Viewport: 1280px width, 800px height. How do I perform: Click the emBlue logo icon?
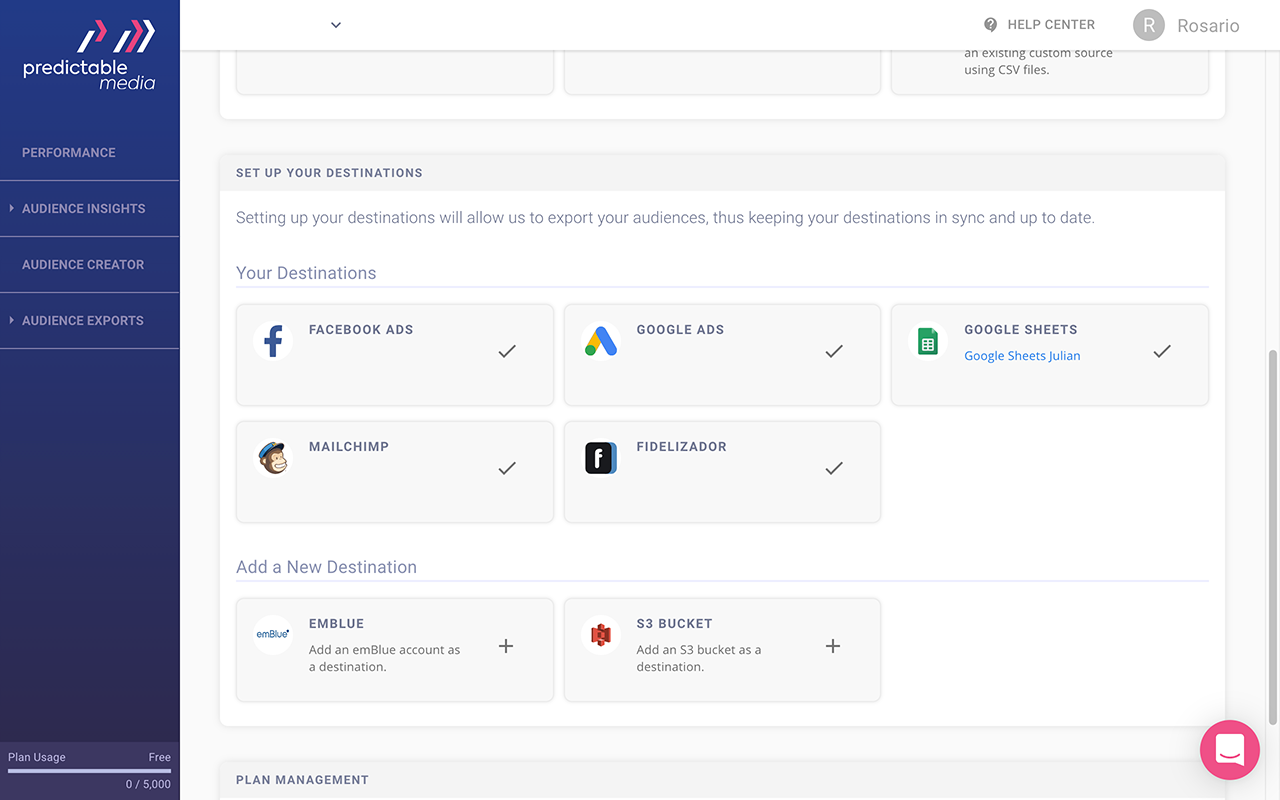(273, 634)
